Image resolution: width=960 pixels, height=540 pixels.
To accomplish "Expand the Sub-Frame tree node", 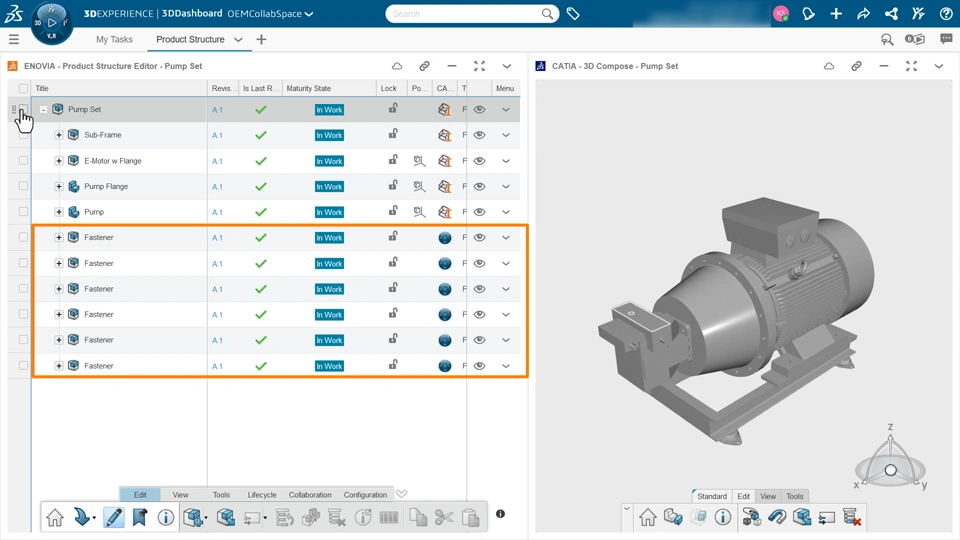I will 59,135.
